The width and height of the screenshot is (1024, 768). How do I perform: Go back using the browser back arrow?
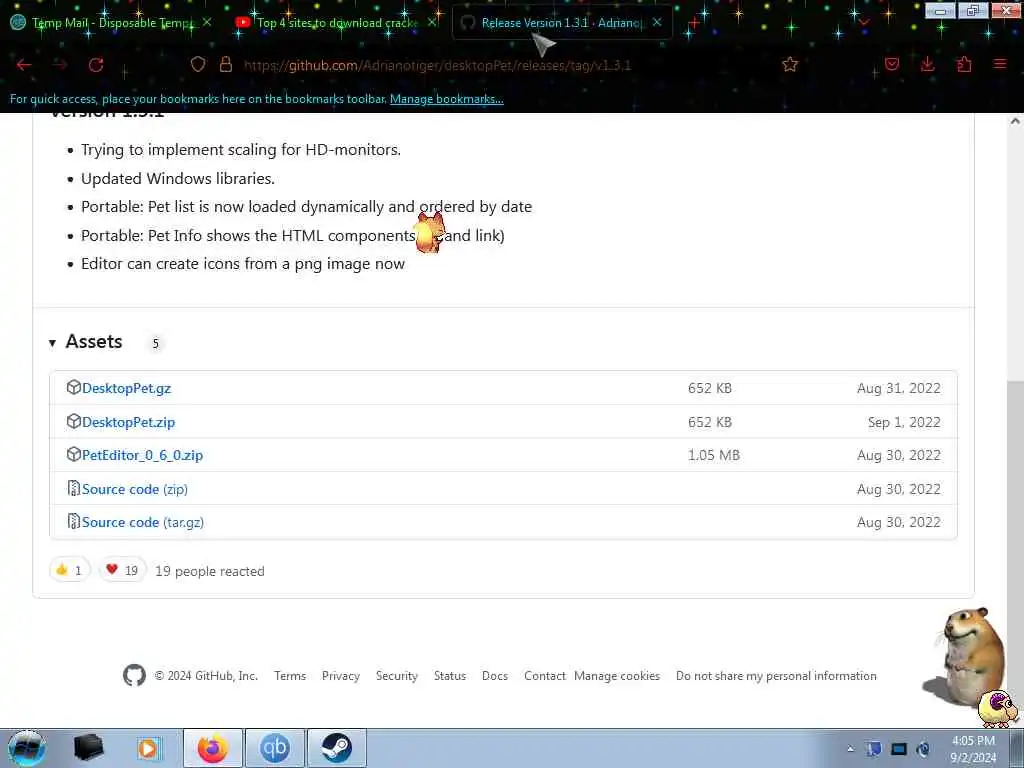(24, 65)
